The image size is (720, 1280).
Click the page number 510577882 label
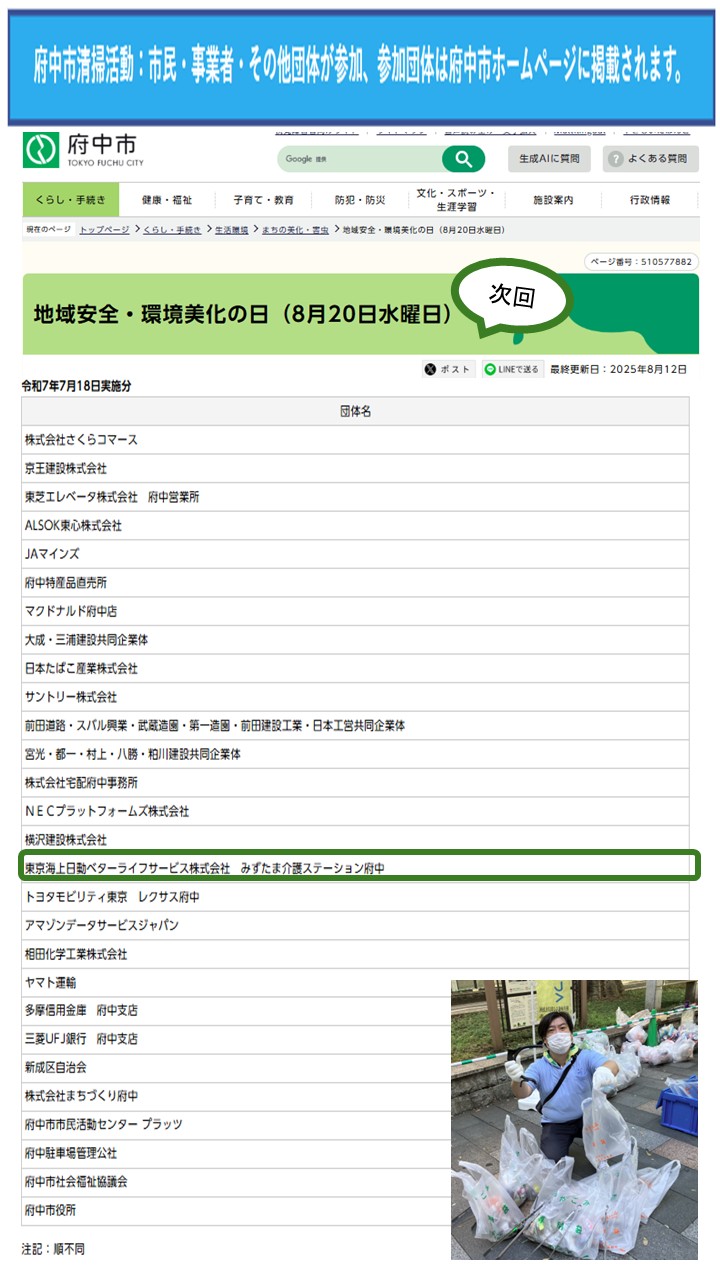tap(641, 262)
